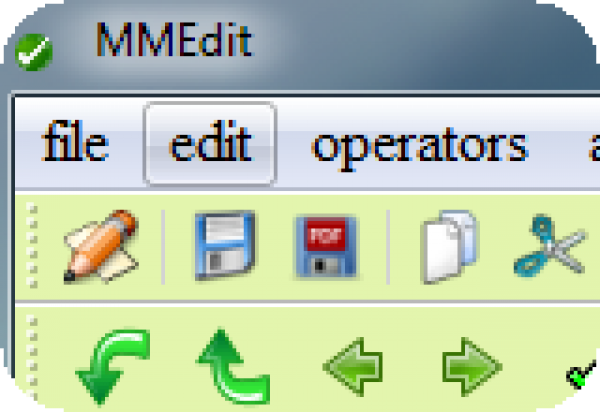Export using the red PDF floppy icon
The width and height of the screenshot is (600, 412).
pyautogui.click(x=326, y=246)
